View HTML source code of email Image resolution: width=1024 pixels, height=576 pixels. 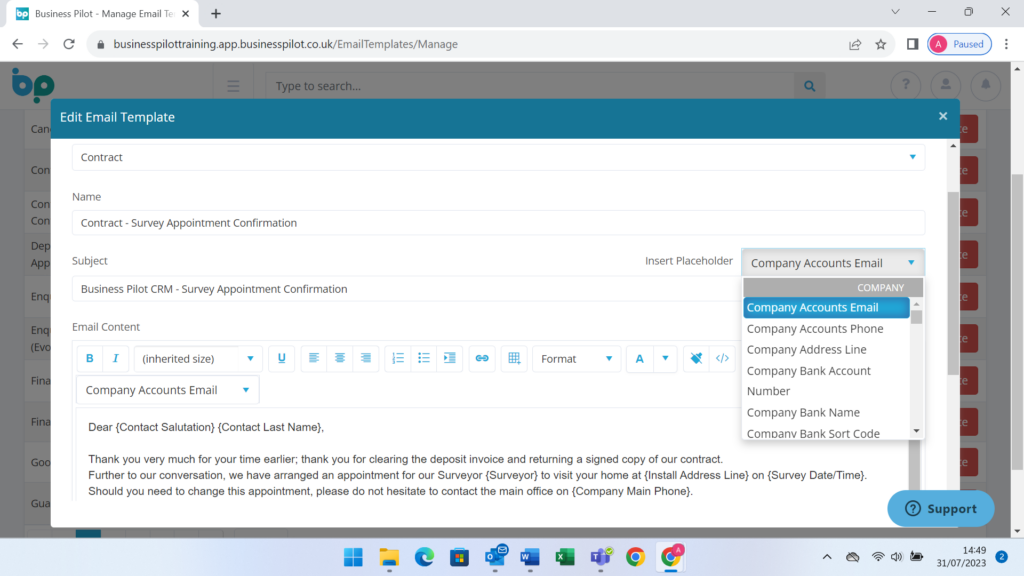tap(722, 359)
